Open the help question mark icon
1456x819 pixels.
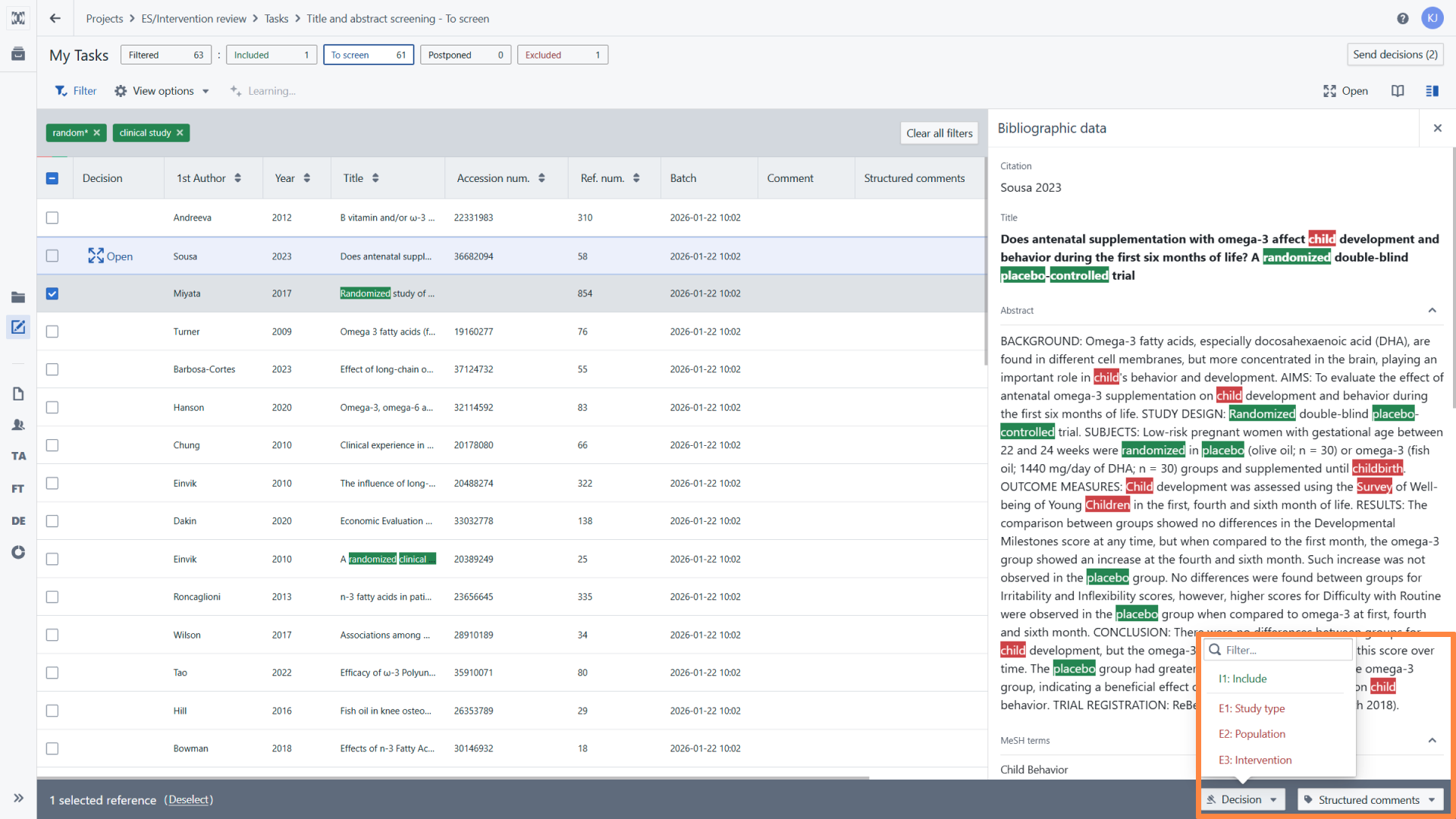(x=1402, y=18)
